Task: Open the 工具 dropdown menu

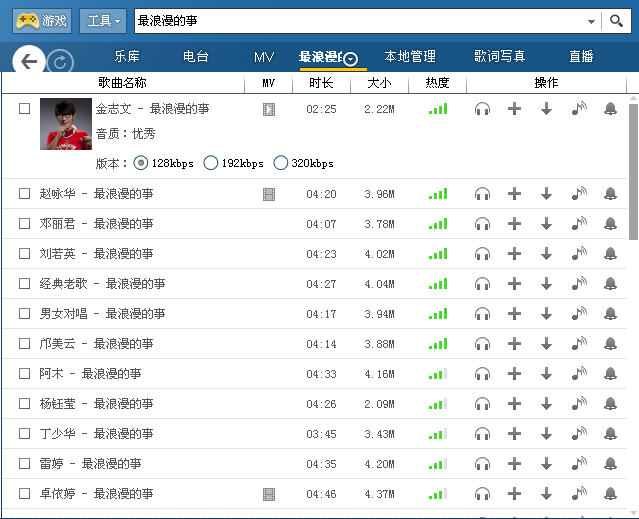Action: coord(103,20)
